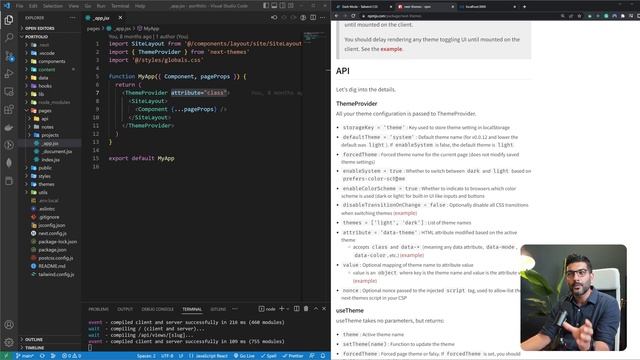This screenshot has width=640, height=360.
Task: Toggle the panel layout icon in title bar
Action: point(274,6)
